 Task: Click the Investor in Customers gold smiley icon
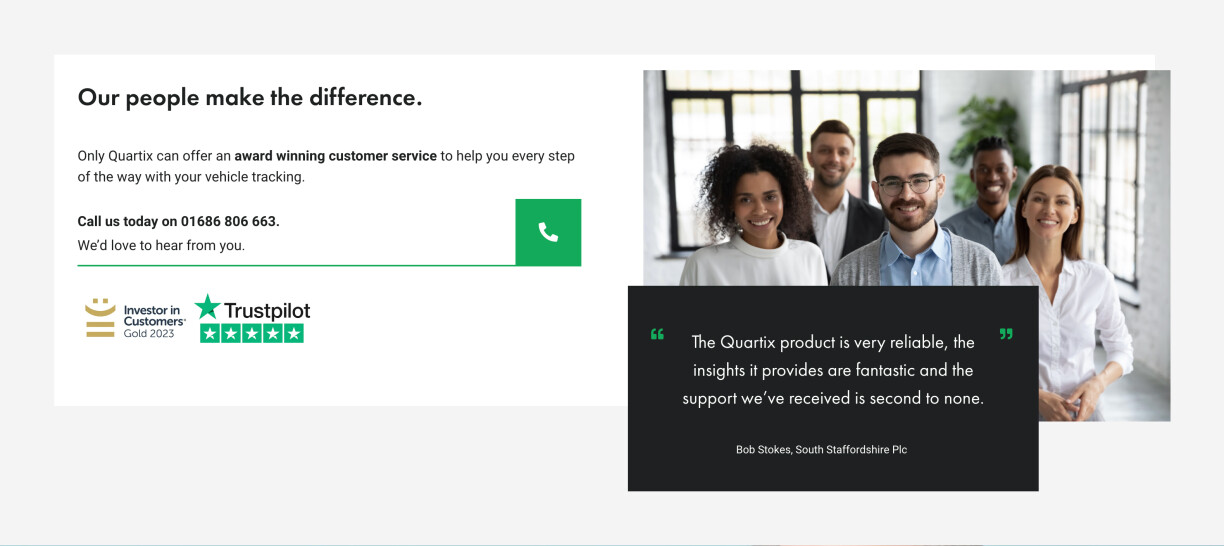click(x=100, y=318)
